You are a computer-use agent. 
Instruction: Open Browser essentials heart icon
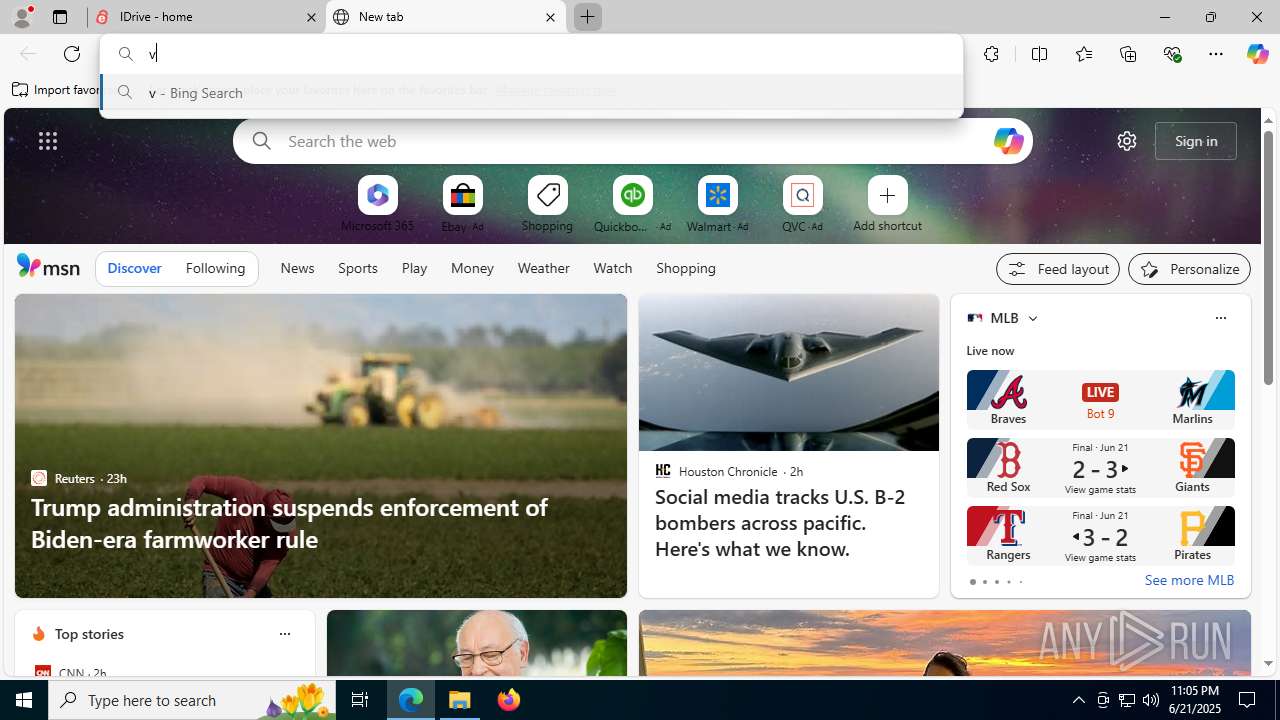pyautogui.click(x=1172, y=54)
